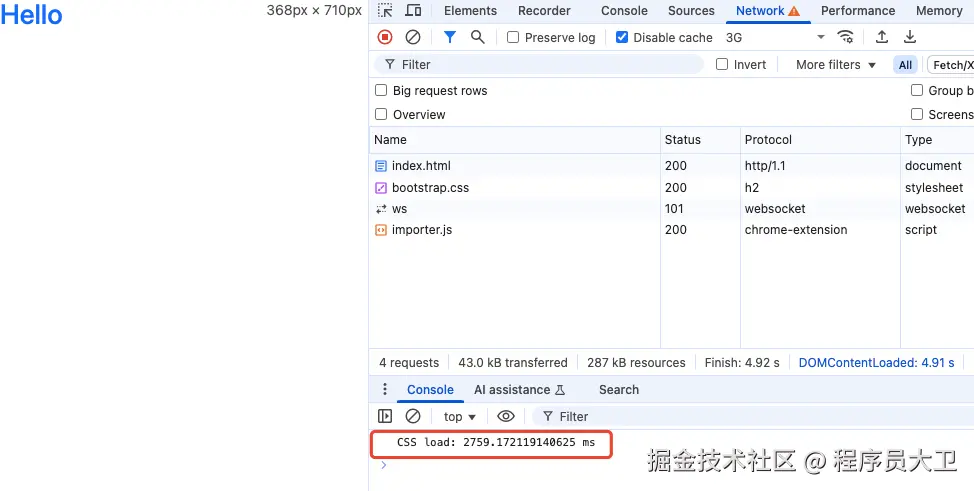Select the Fetch/XHR type filter
Screen dimensions: 974x491
(x=953, y=65)
